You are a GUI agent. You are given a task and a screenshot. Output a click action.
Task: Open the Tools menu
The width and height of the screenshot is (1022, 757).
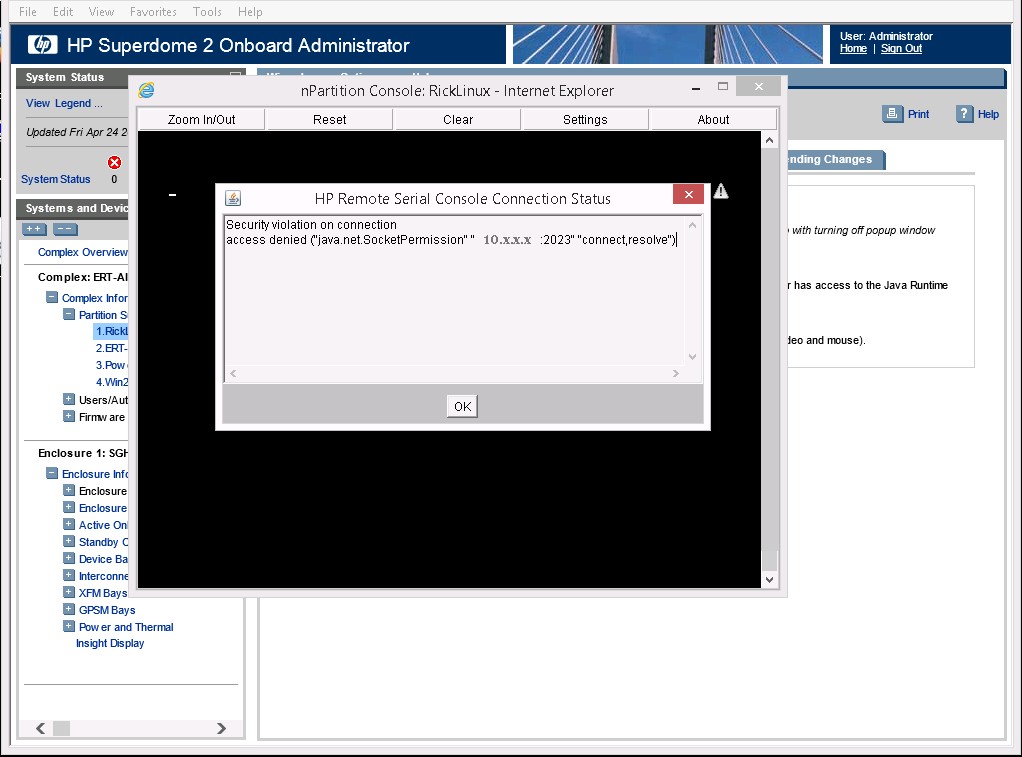(207, 12)
